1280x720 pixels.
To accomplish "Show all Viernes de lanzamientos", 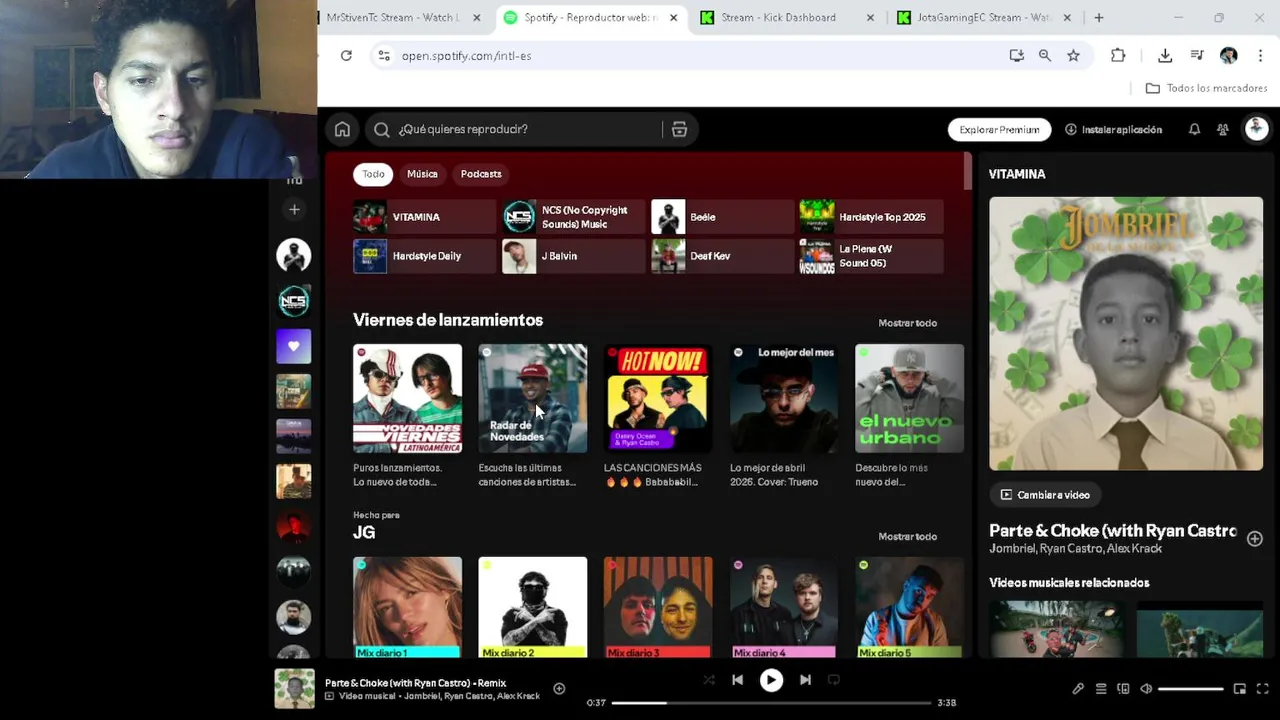I will click(907, 323).
